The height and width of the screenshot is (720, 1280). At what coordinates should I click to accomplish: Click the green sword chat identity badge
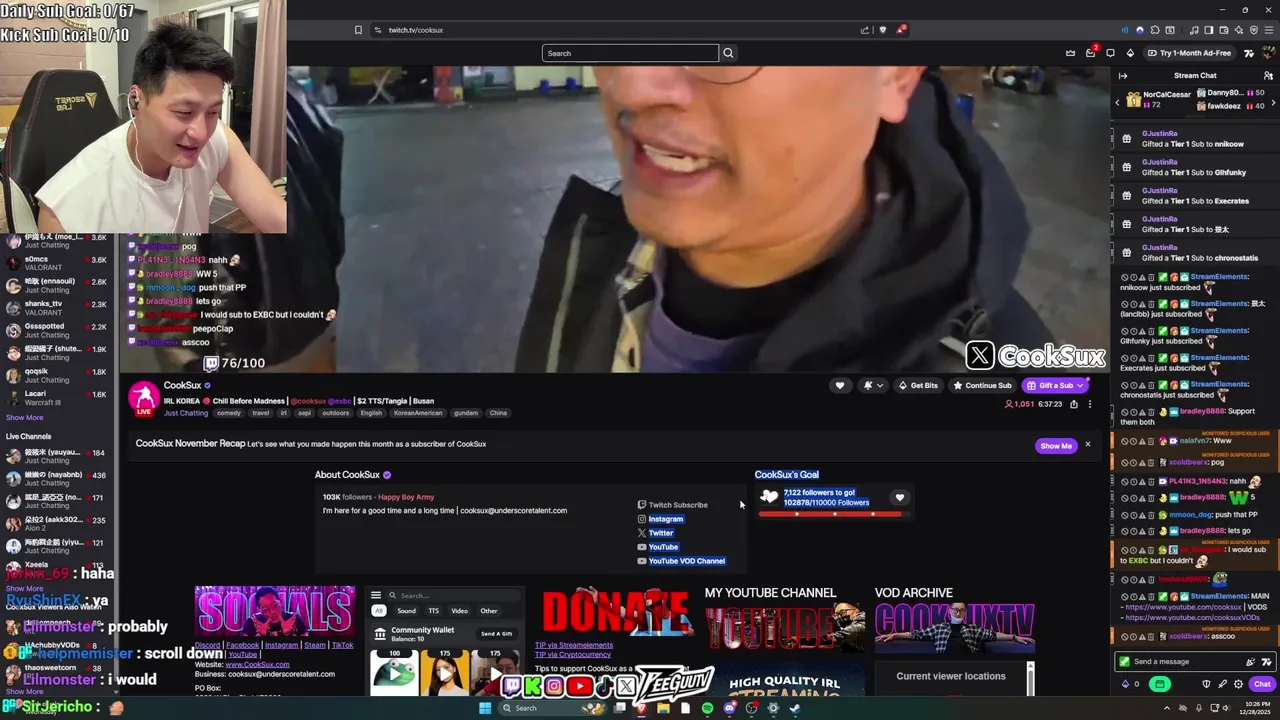1124,662
